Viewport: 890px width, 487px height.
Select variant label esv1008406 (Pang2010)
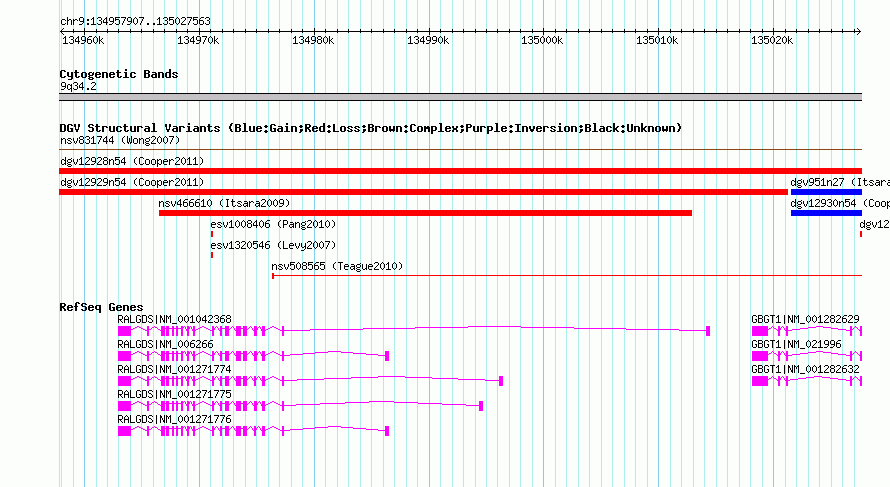(273, 224)
